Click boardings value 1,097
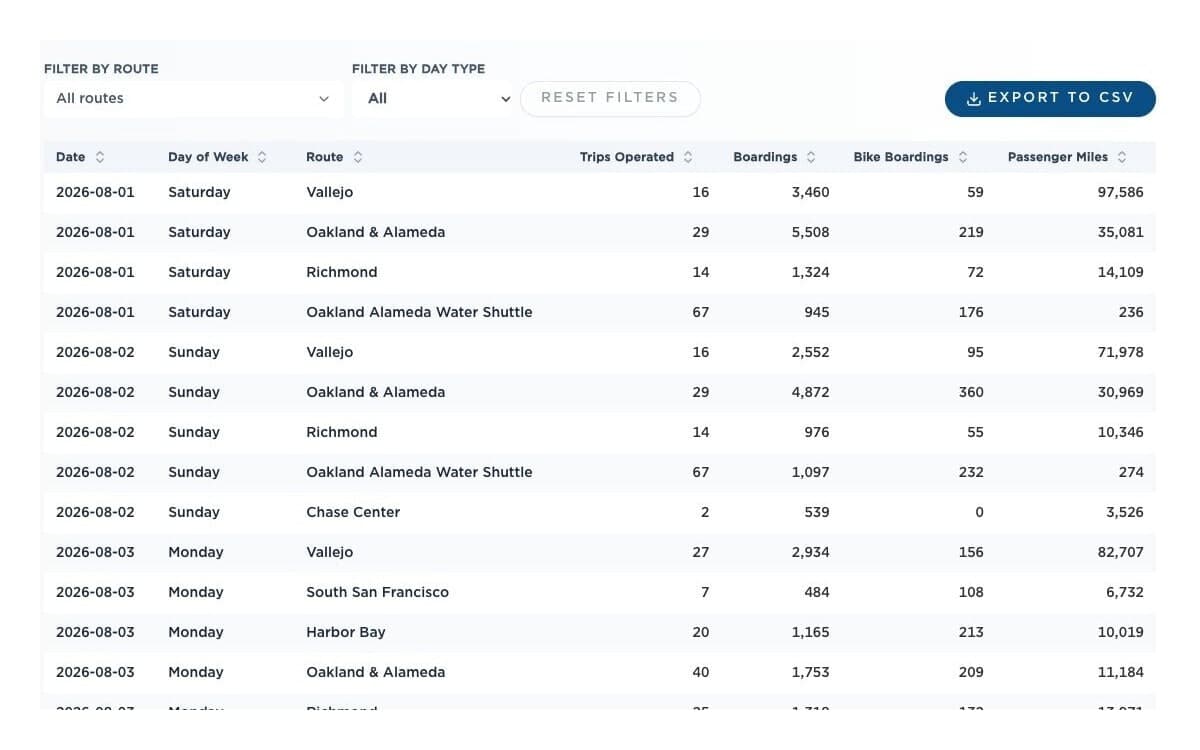Image resolution: width=1200 pixels, height=750 pixels. (810, 472)
